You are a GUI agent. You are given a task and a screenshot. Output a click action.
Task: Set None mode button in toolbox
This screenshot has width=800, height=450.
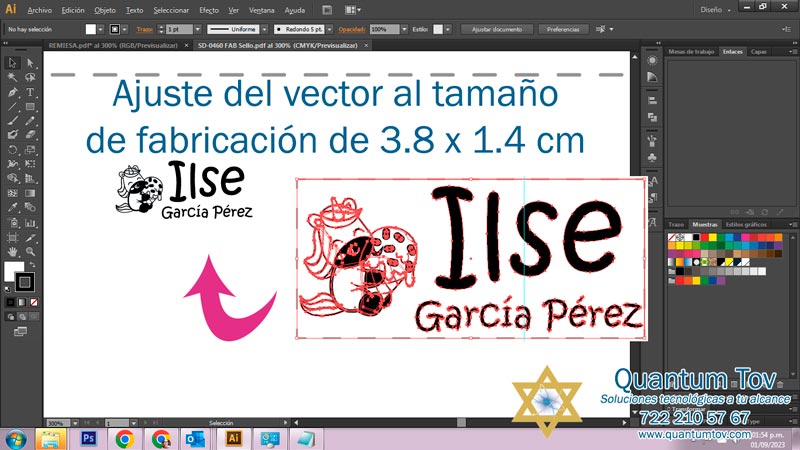[34, 303]
